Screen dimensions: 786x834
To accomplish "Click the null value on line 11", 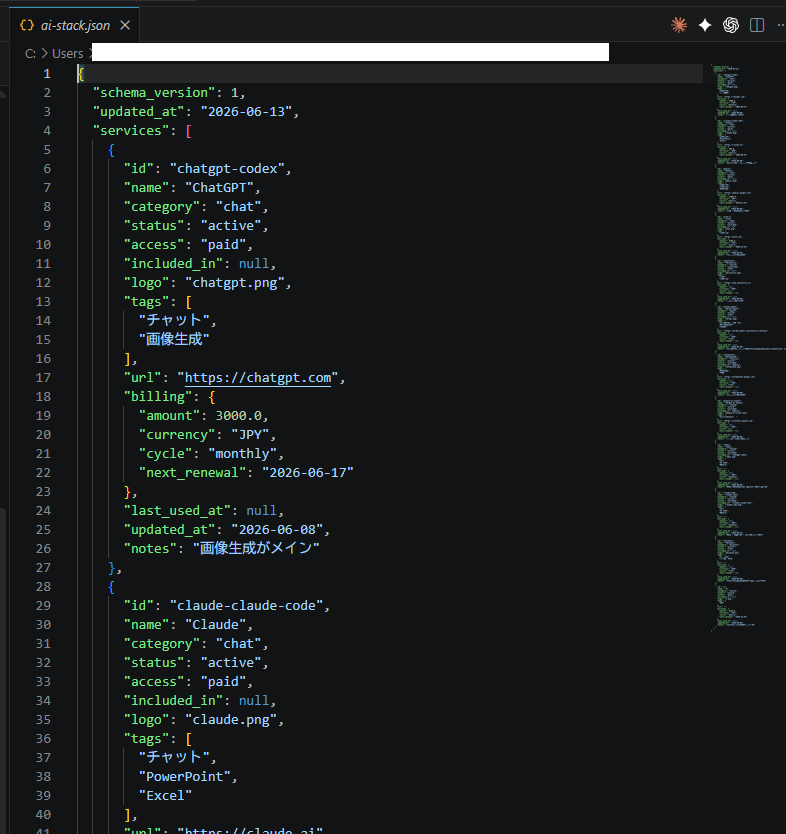I will (254, 263).
